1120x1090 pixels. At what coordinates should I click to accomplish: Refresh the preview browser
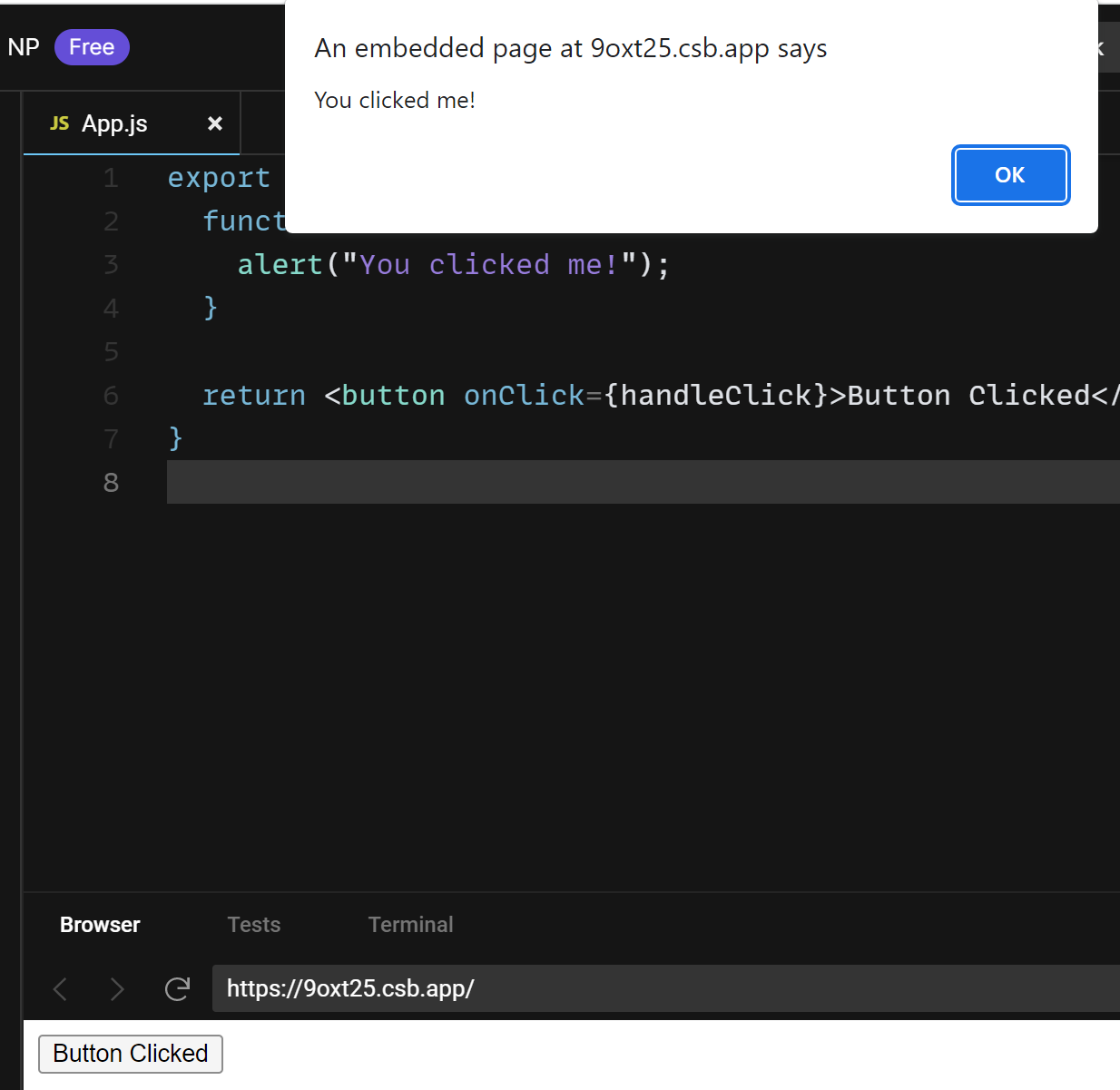click(x=177, y=988)
